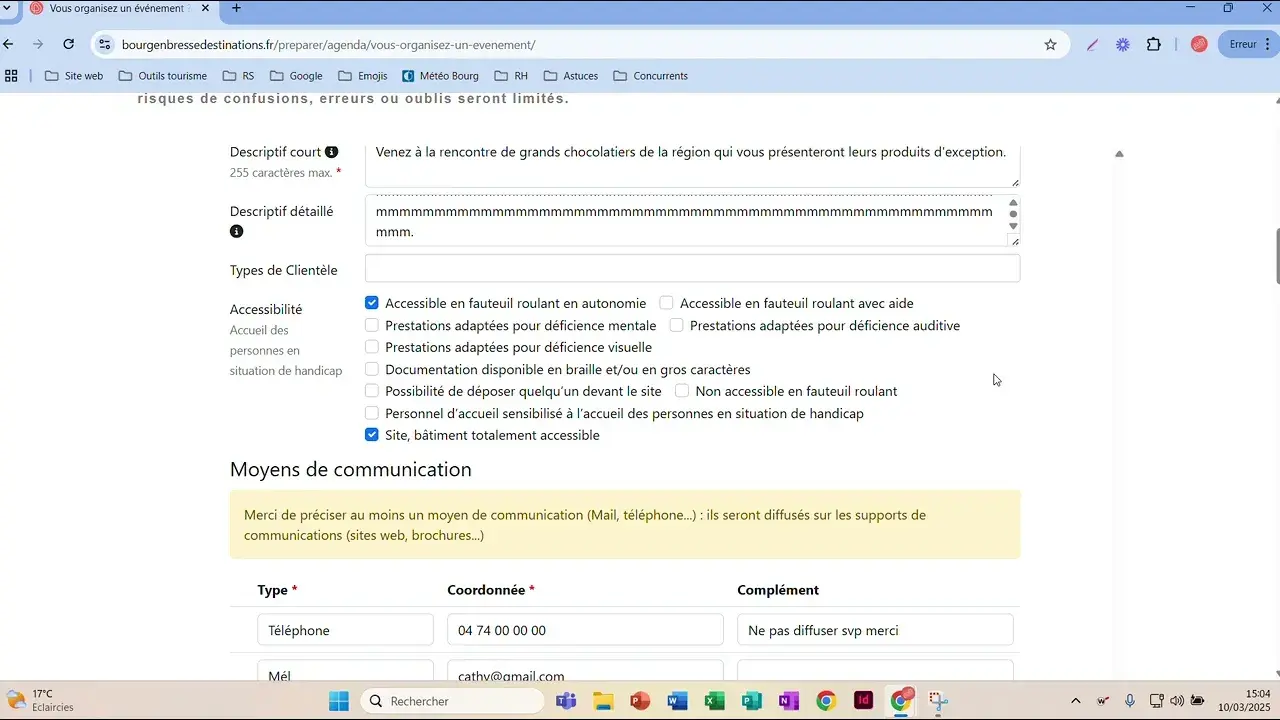Uncheck Accessible en fauteuil roulant en autonomie

tap(372, 303)
